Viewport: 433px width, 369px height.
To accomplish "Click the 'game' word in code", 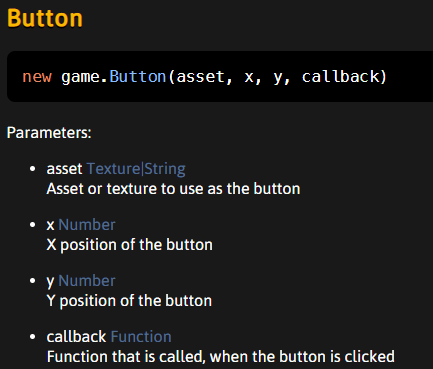I will click(80, 77).
